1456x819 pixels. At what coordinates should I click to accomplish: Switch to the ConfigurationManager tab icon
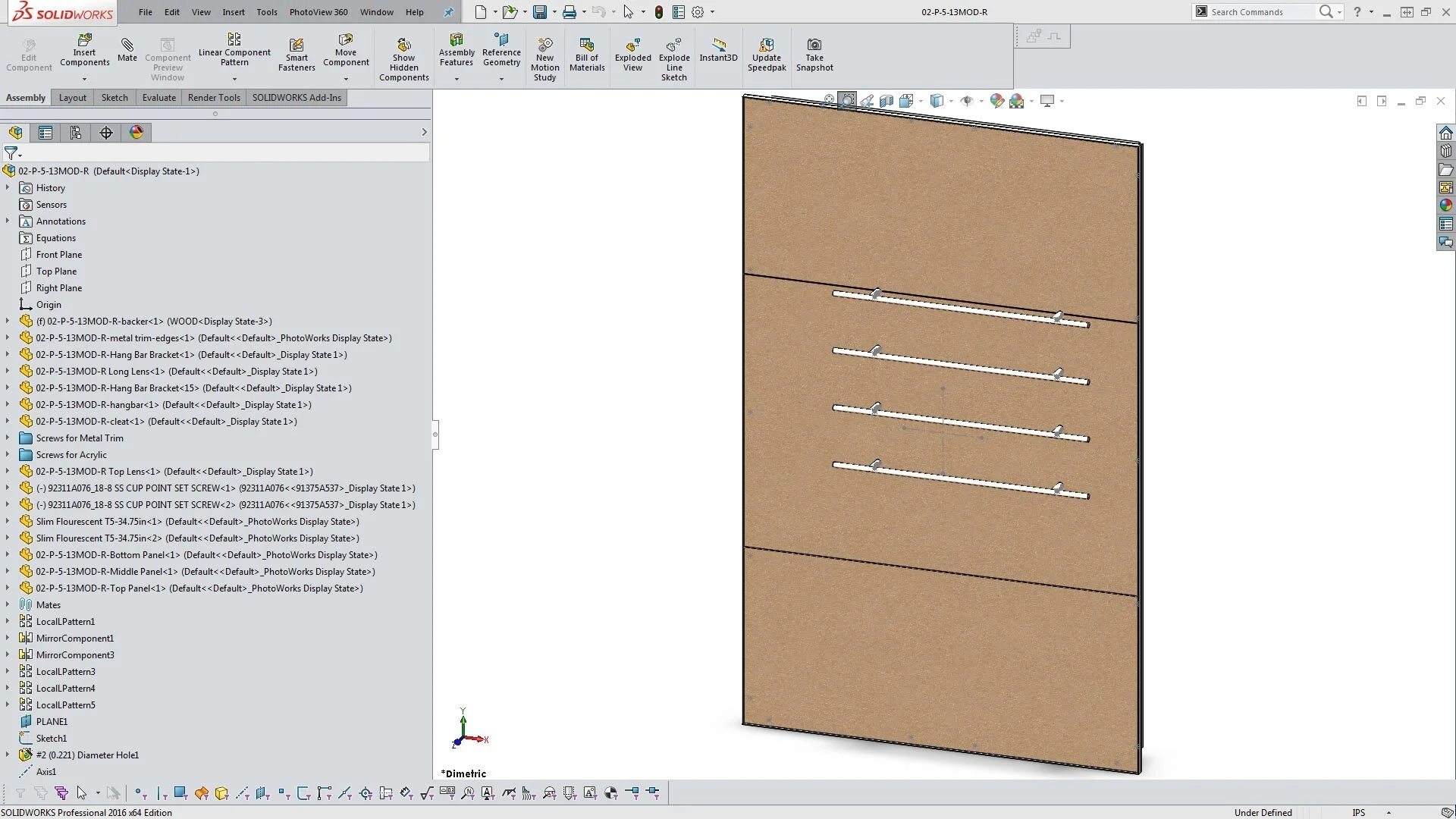point(76,133)
